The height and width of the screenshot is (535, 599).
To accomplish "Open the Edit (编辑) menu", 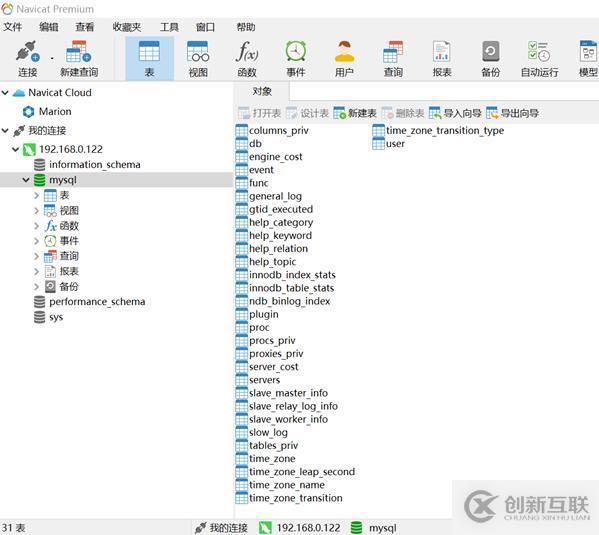I will click(x=49, y=27).
